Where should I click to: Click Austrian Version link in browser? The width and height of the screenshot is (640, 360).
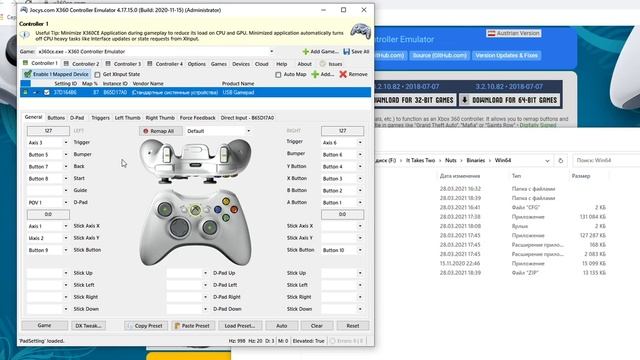pos(513,33)
